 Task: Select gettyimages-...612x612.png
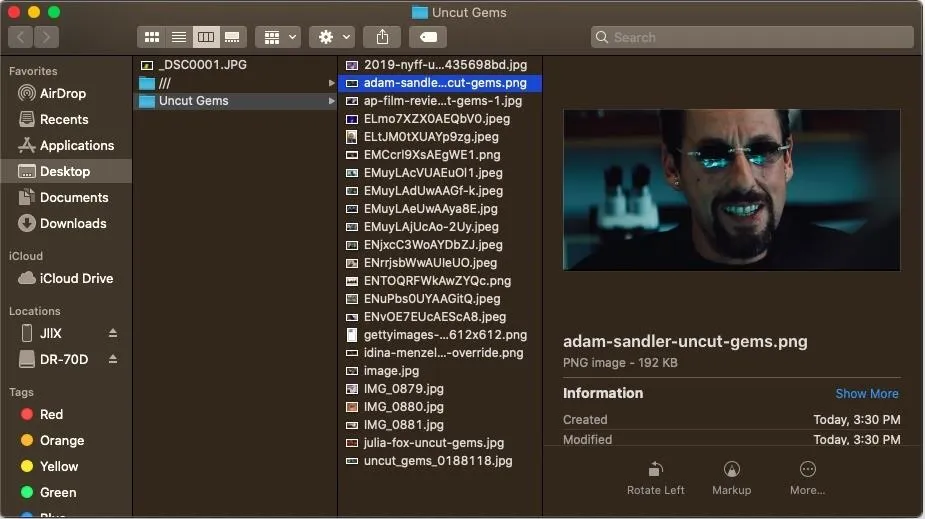[441, 335]
